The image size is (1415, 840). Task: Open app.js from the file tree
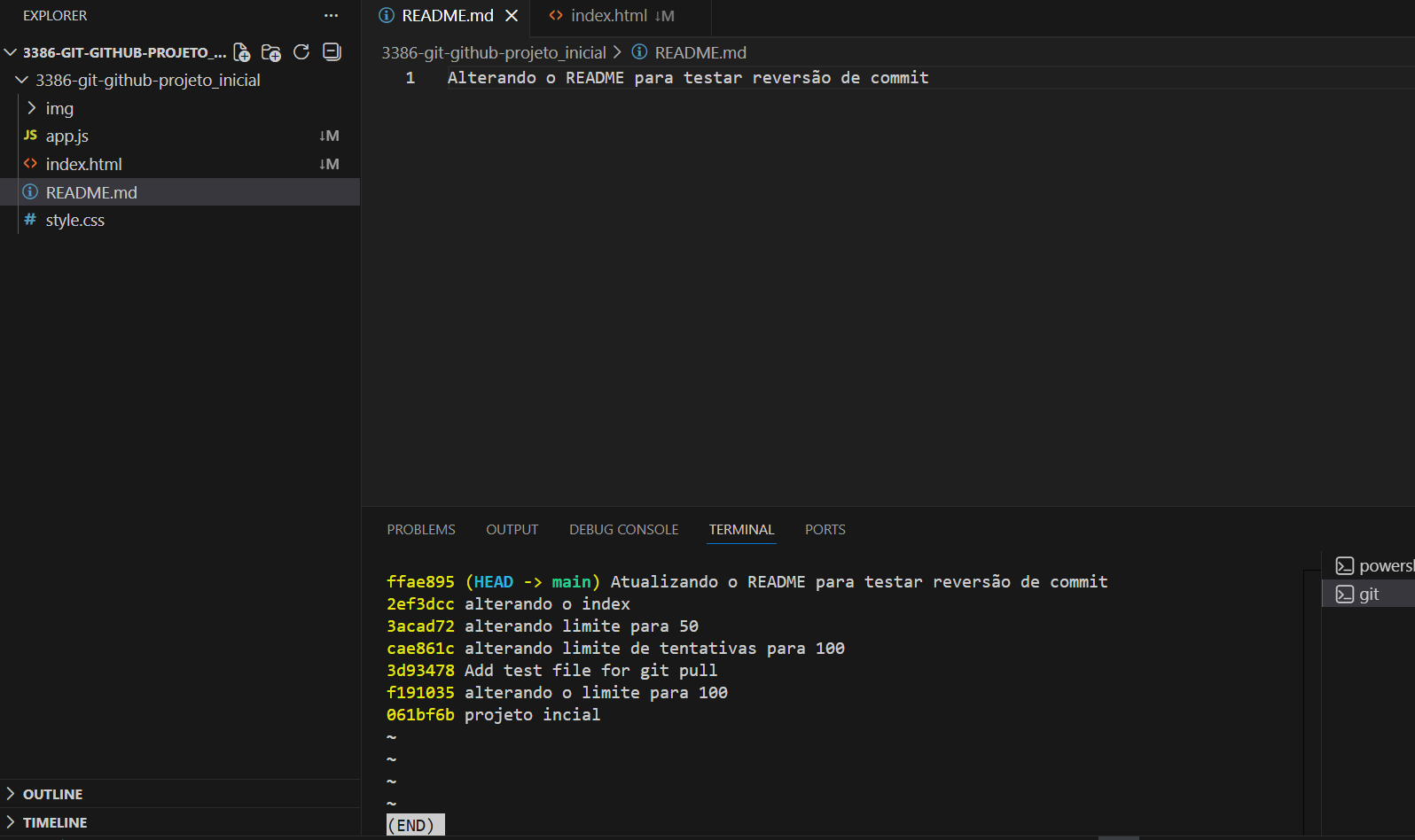click(67, 136)
